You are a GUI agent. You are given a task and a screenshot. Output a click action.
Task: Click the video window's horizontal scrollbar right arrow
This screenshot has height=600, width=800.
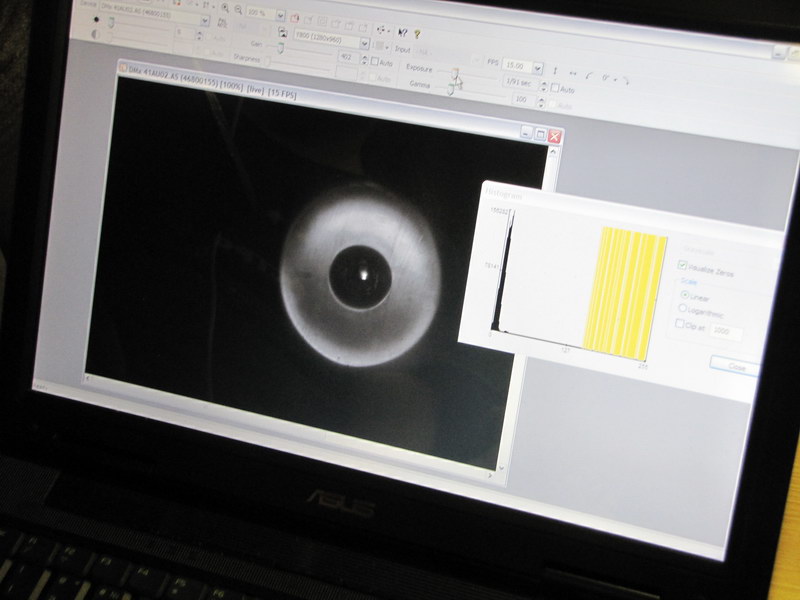491,474
